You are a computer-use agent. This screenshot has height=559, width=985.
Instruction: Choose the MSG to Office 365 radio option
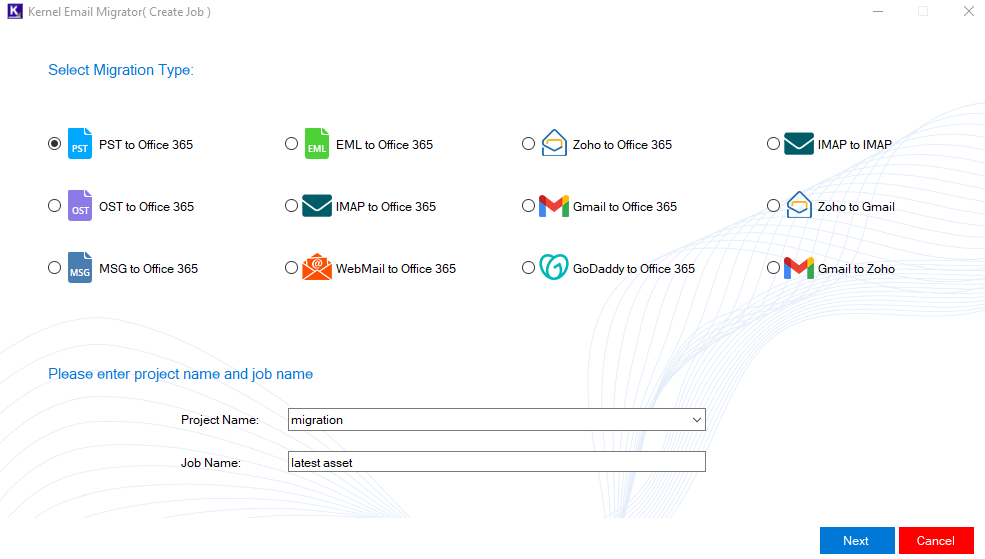pyautogui.click(x=55, y=268)
